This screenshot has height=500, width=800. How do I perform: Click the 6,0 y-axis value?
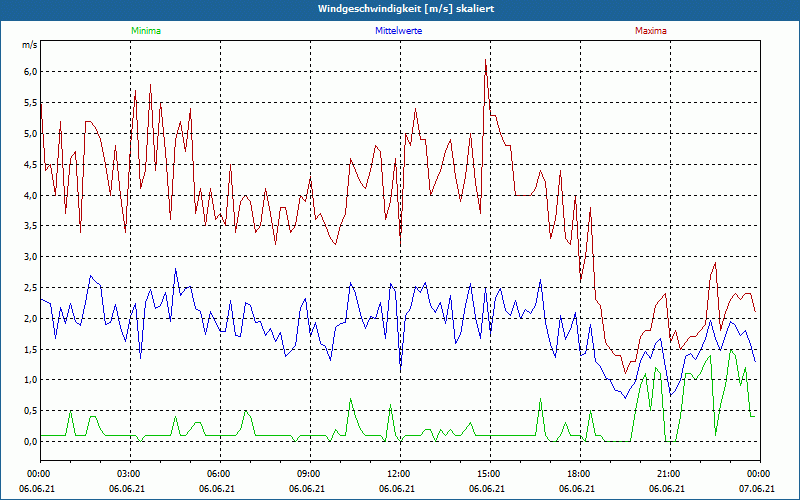click(x=31, y=71)
